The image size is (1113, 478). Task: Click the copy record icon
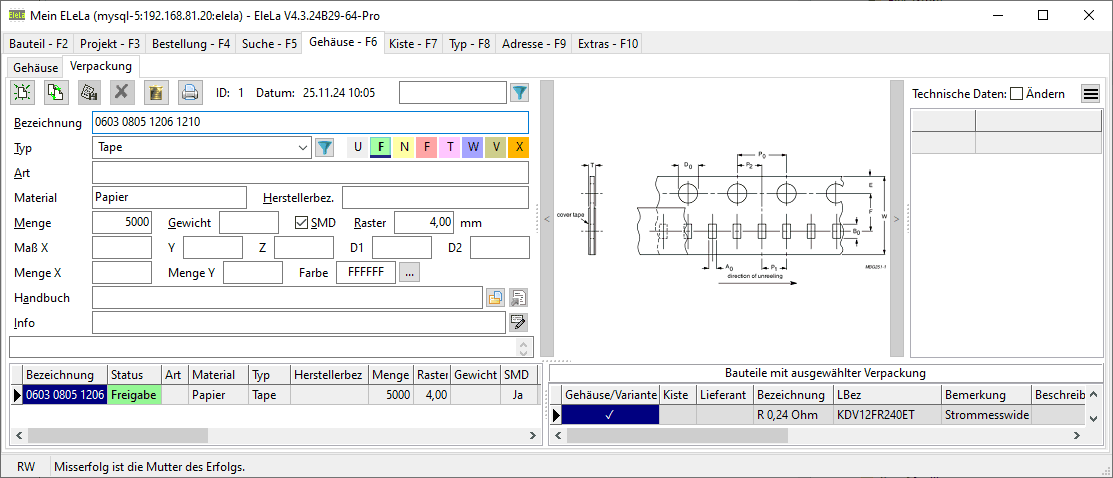(x=55, y=93)
